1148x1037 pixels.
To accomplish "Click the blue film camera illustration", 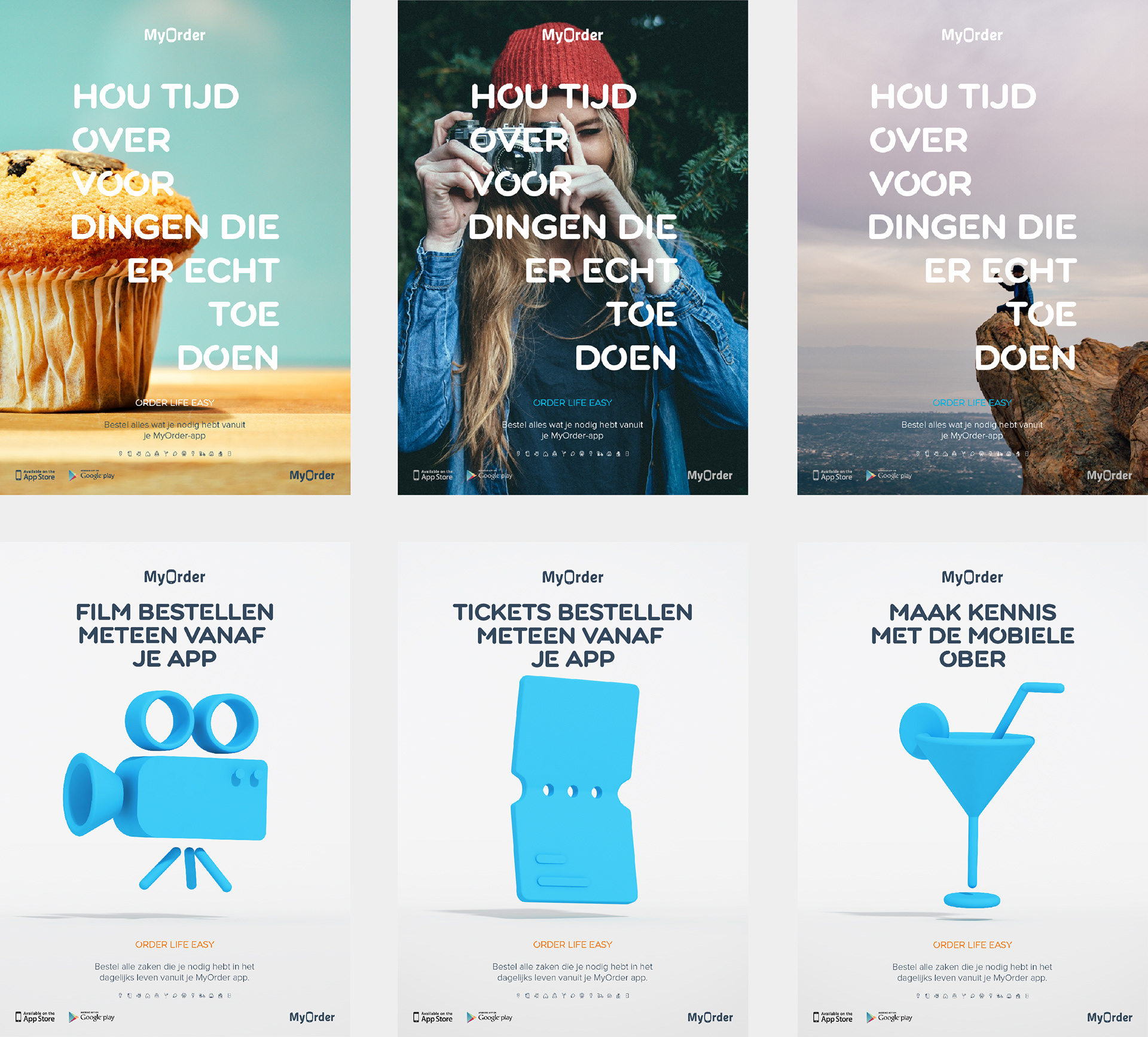I will (x=166, y=791).
